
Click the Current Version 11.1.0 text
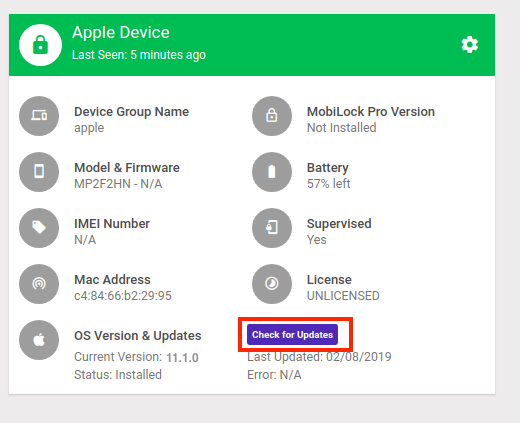tap(136, 357)
